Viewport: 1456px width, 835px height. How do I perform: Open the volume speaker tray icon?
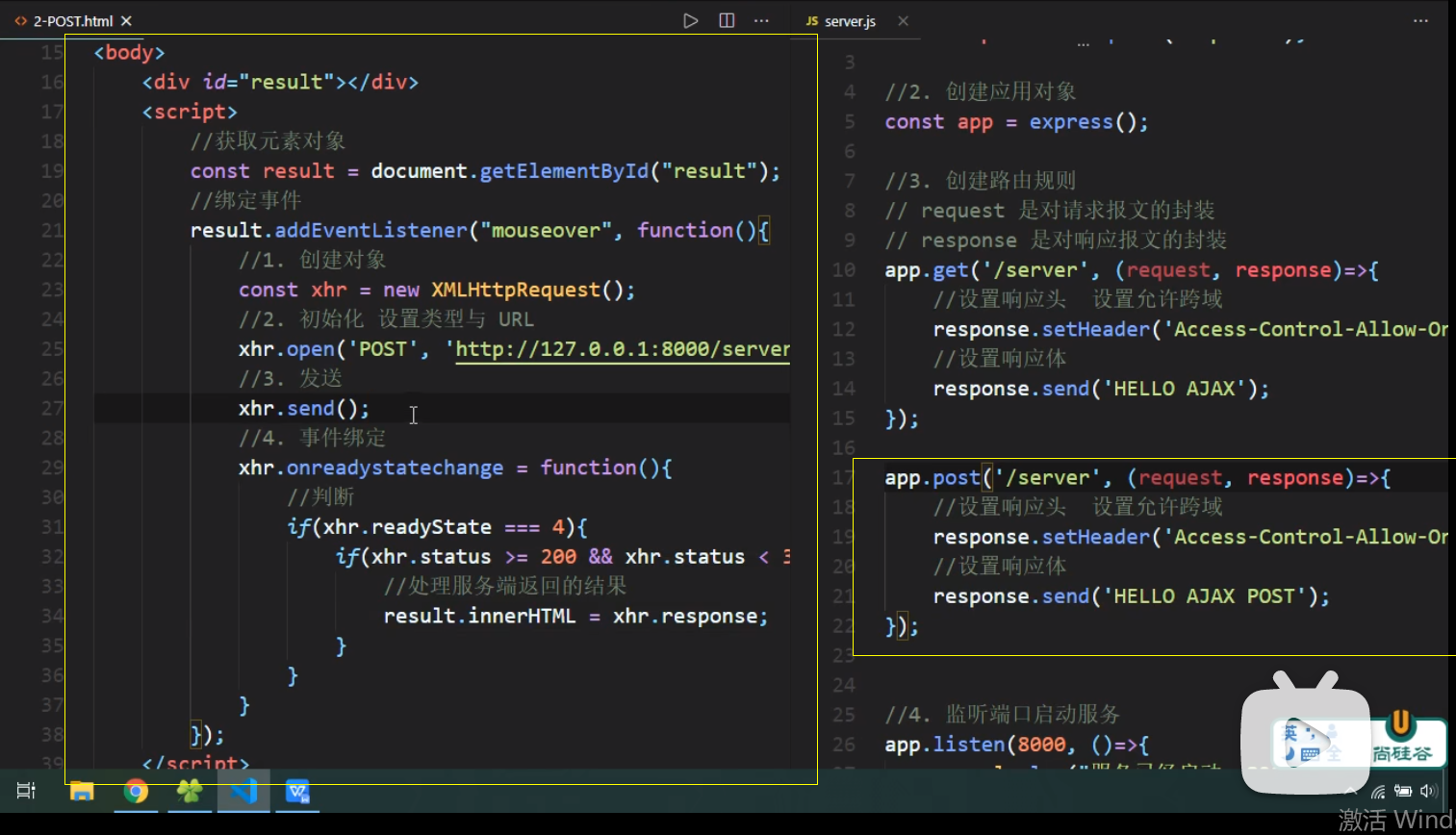(x=1428, y=792)
